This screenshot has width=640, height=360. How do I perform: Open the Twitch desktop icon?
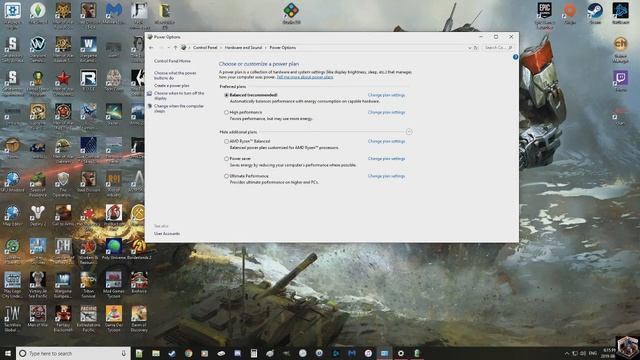point(620,80)
